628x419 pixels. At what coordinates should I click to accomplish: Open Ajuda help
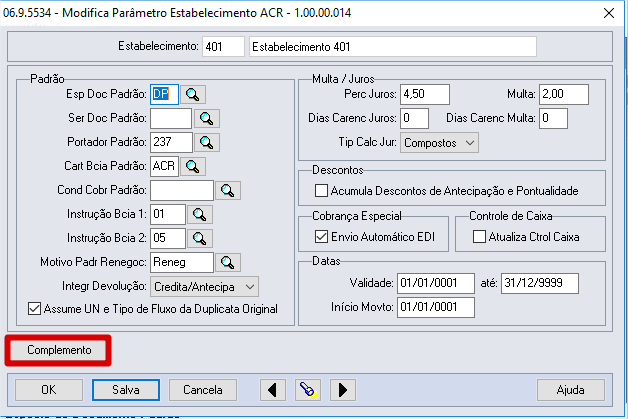pyautogui.click(x=571, y=390)
